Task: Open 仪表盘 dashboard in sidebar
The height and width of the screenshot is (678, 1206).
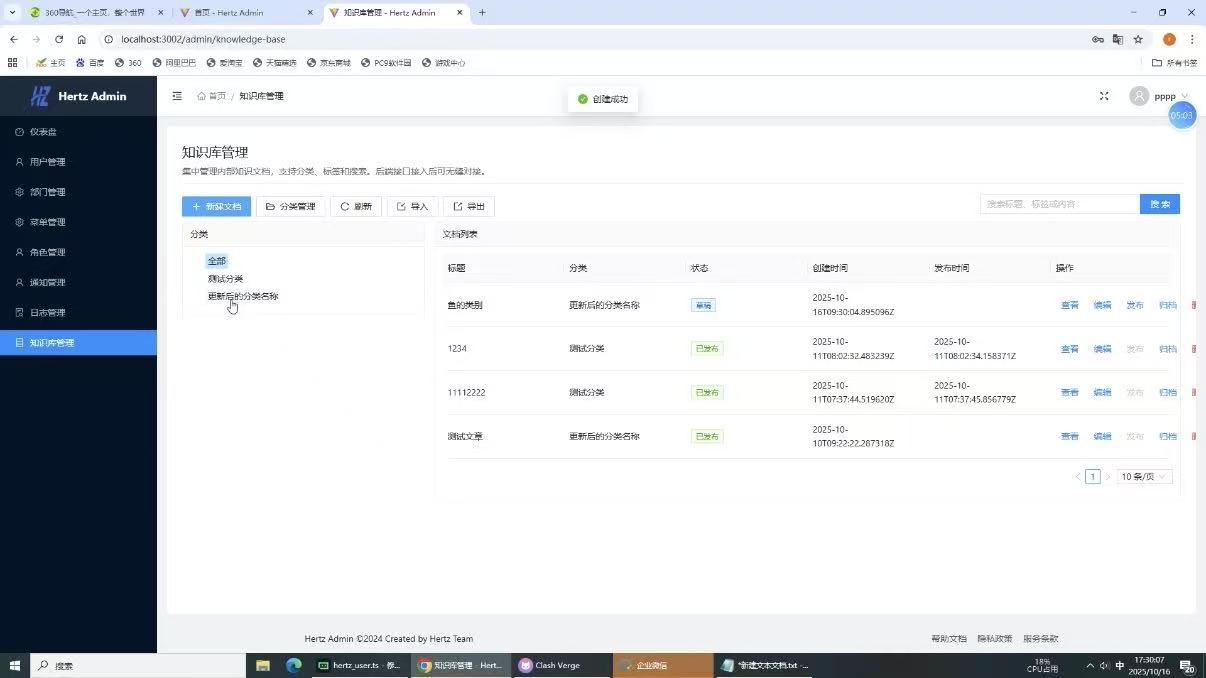Action: point(78,132)
